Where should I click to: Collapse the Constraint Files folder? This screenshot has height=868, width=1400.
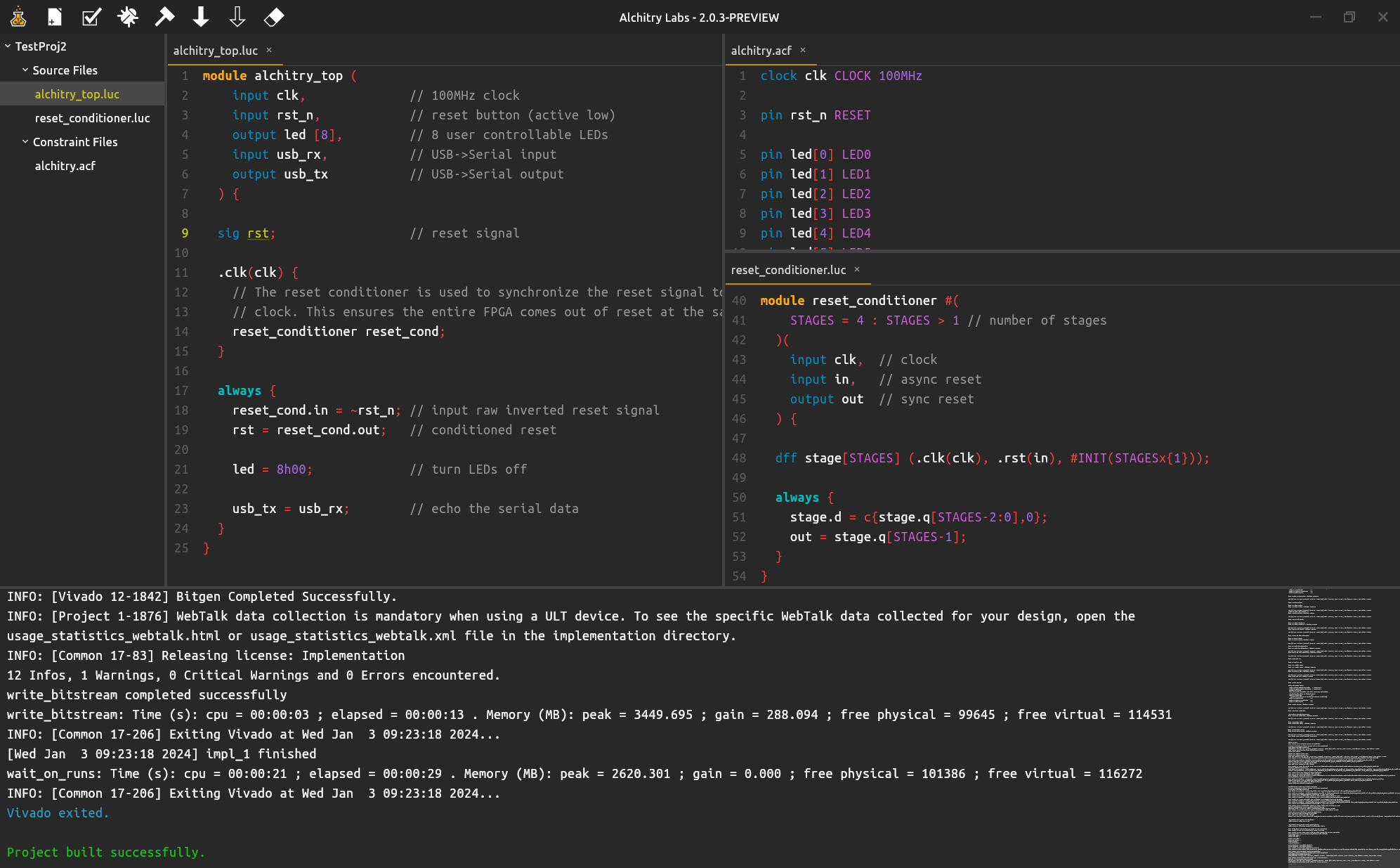[x=25, y=142]
